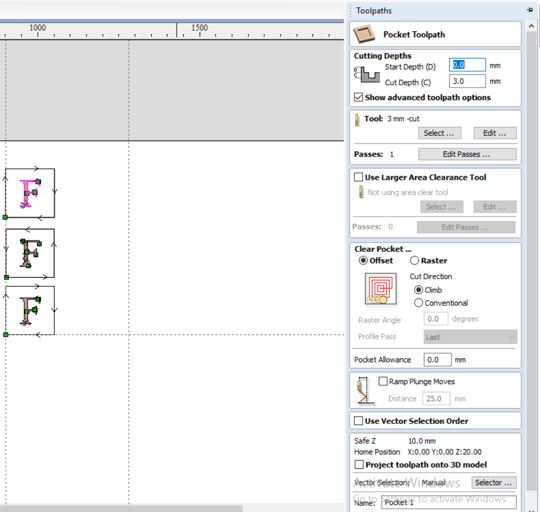Click the ramp plunge moves diagram icon

tap(363, 390)
